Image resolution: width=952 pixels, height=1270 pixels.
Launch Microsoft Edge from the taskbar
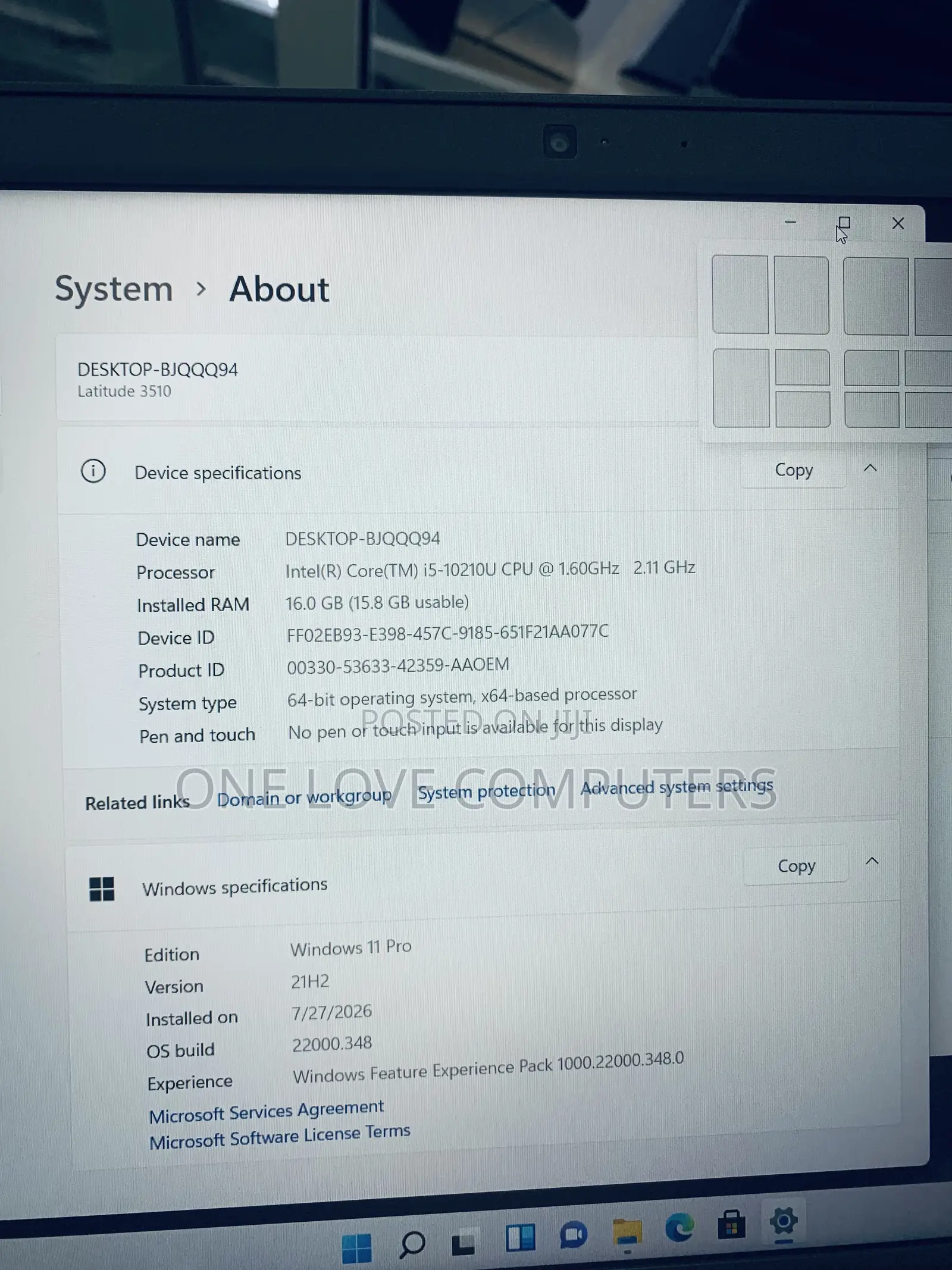click(x=679, y=1227)
